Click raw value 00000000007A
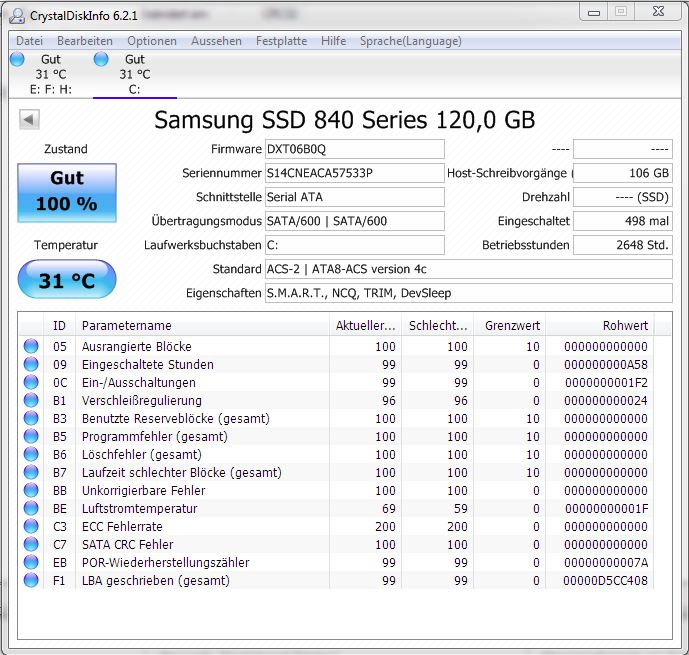This screenshot has width=689, height=655. [x=606, y=563]
